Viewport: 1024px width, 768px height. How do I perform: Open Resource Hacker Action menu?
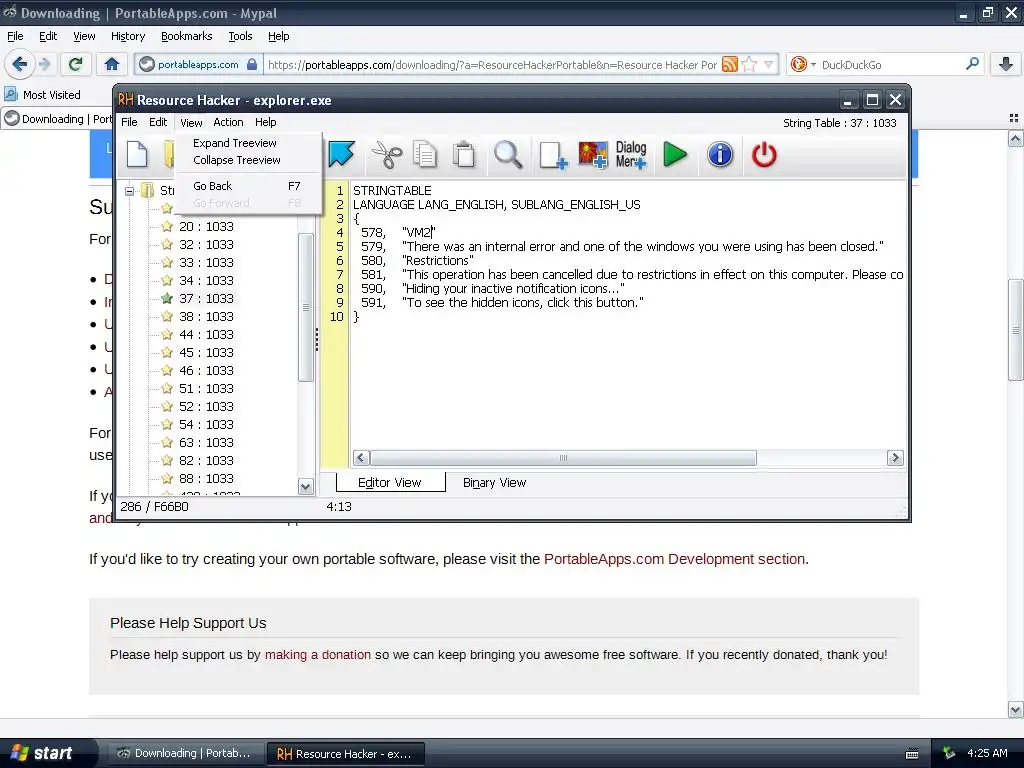tap(228, 122)
